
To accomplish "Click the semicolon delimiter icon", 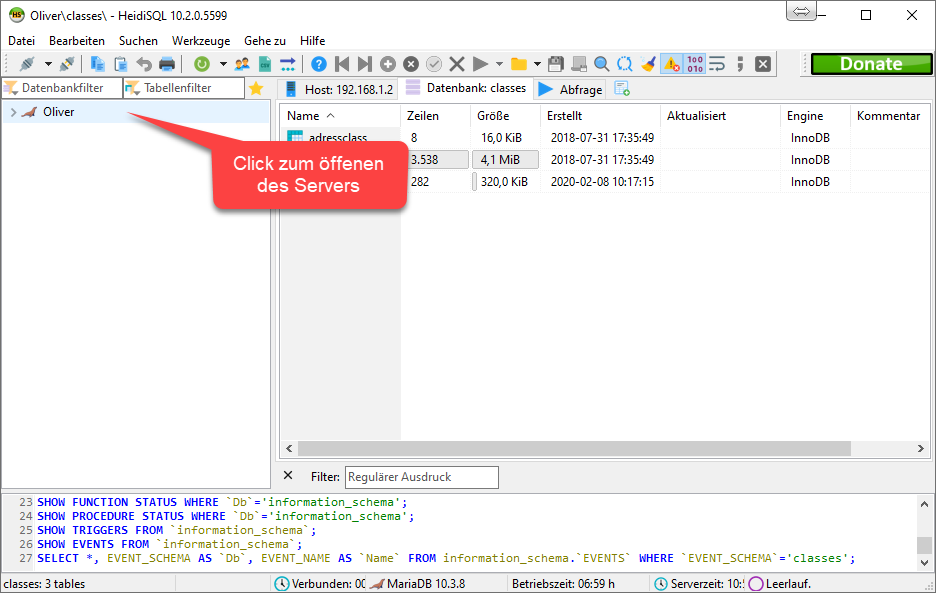I will pos(740,64).
